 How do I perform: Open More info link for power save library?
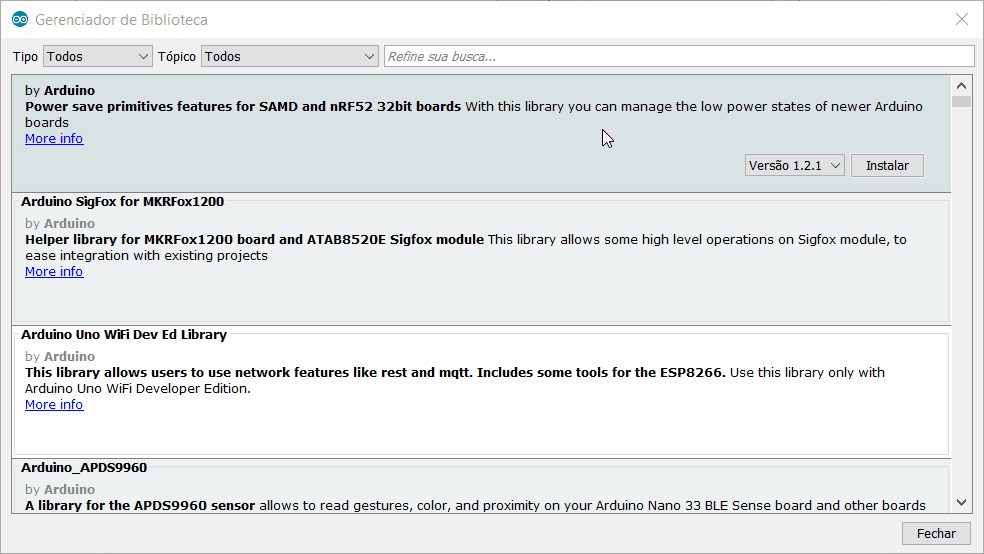(x=54, y=139)
